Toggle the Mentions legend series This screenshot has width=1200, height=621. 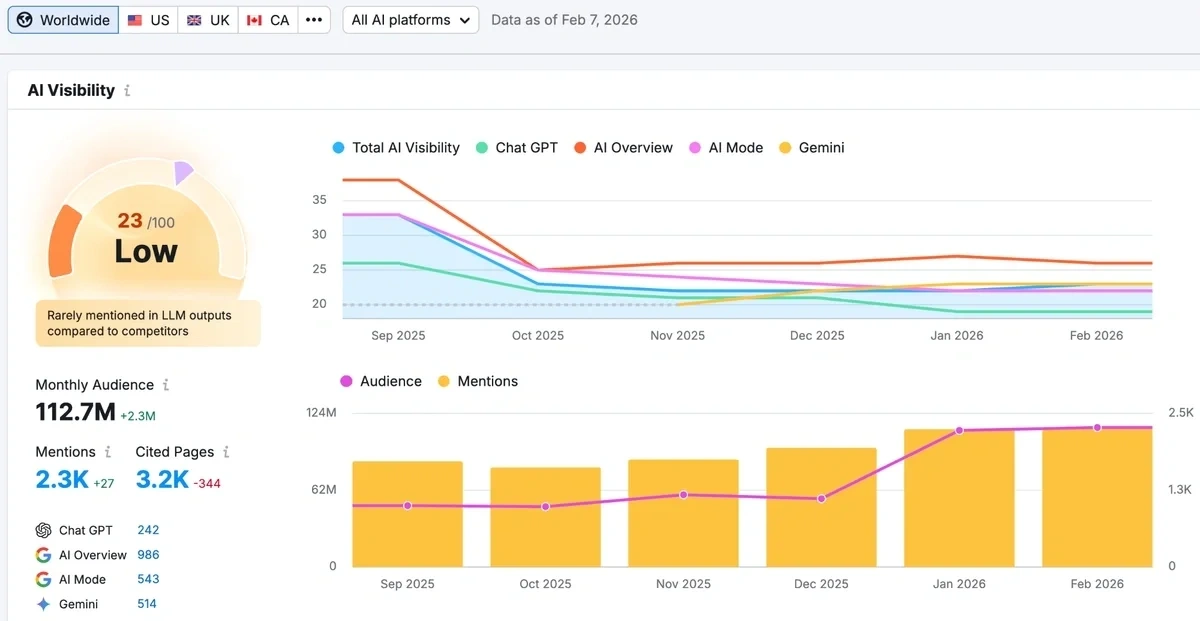478,381
